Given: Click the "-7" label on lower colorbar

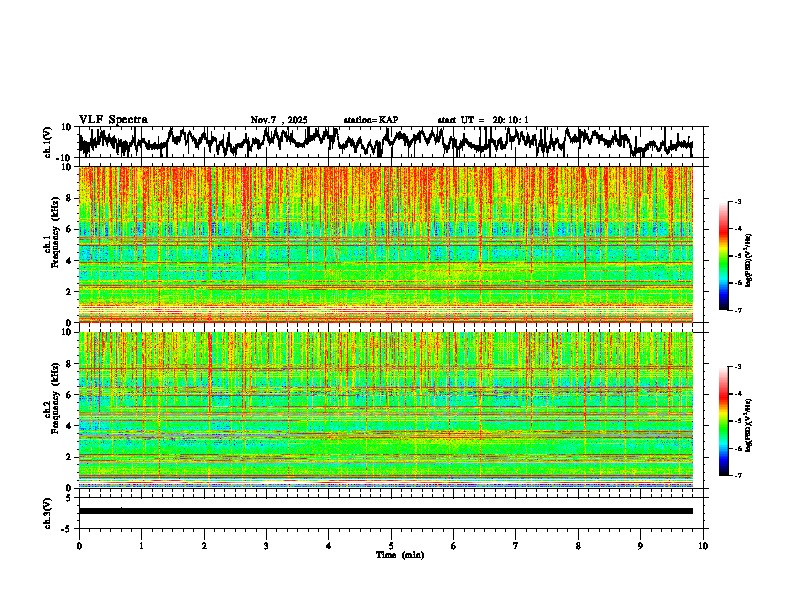Looking at the screenshot, I should 737,475.
